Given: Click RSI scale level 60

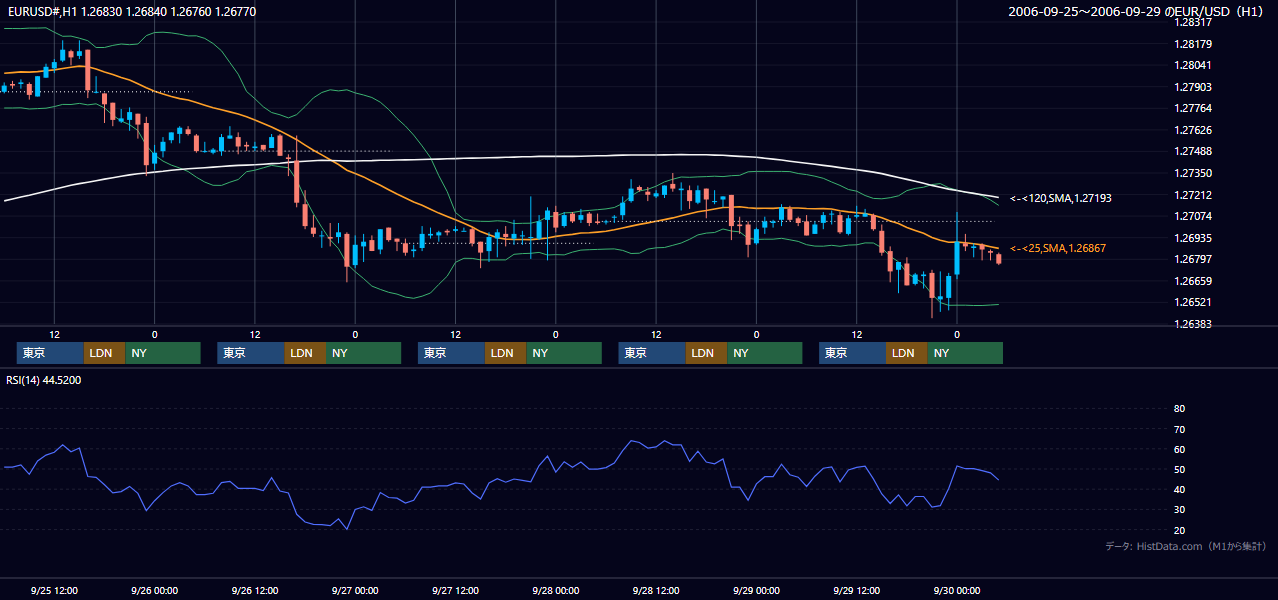Looking at the screenshot, I should [1179, 449].
